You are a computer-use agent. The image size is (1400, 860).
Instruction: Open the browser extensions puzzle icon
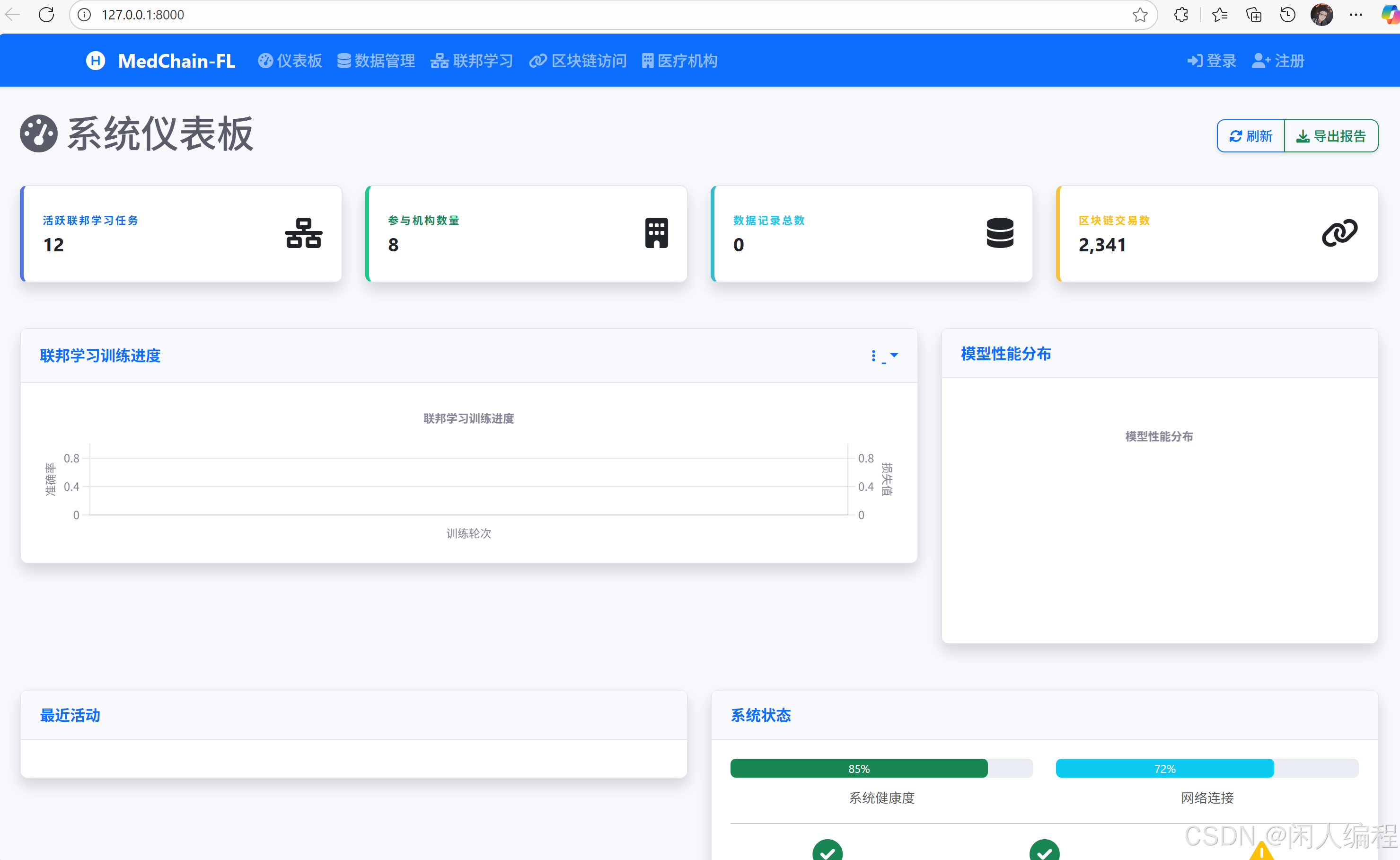[1180, 15]
